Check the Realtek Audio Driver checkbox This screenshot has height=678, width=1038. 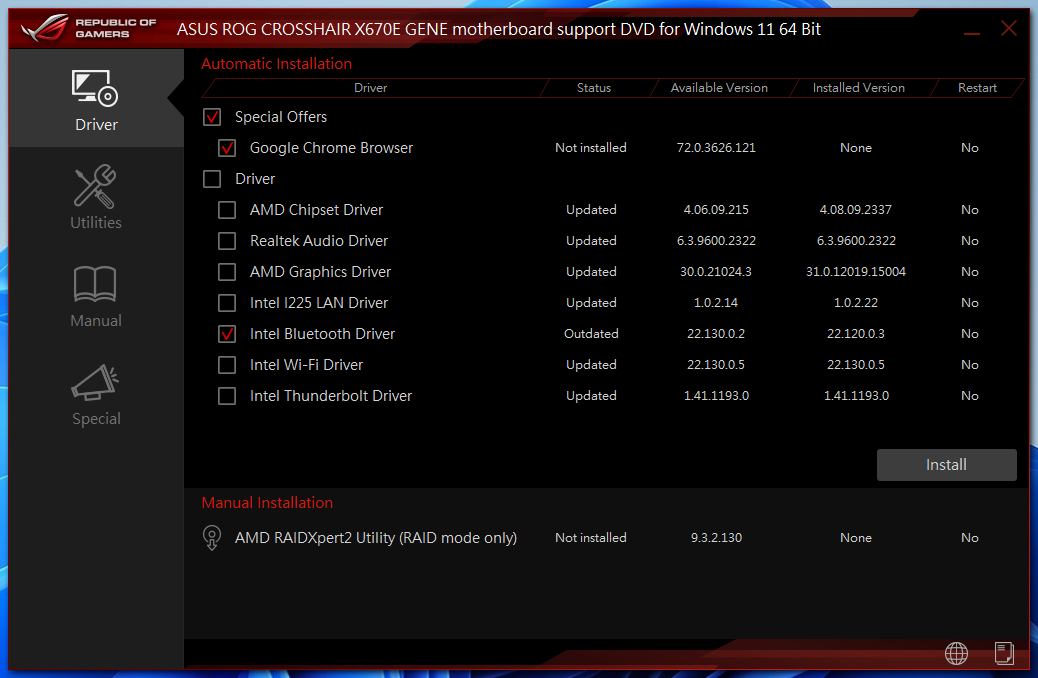[227, 241]
